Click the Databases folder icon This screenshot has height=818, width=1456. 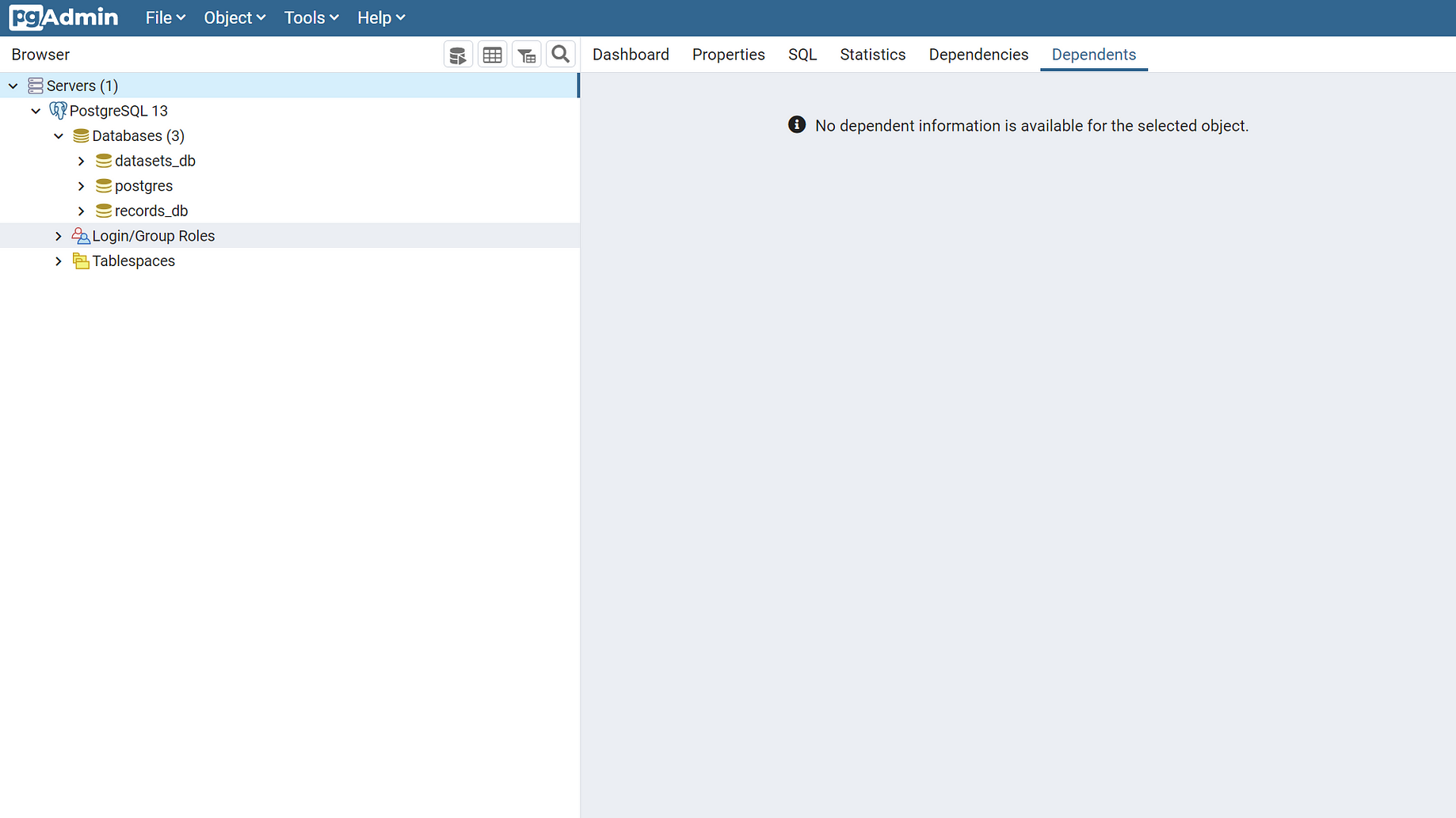tap(81, 136)
